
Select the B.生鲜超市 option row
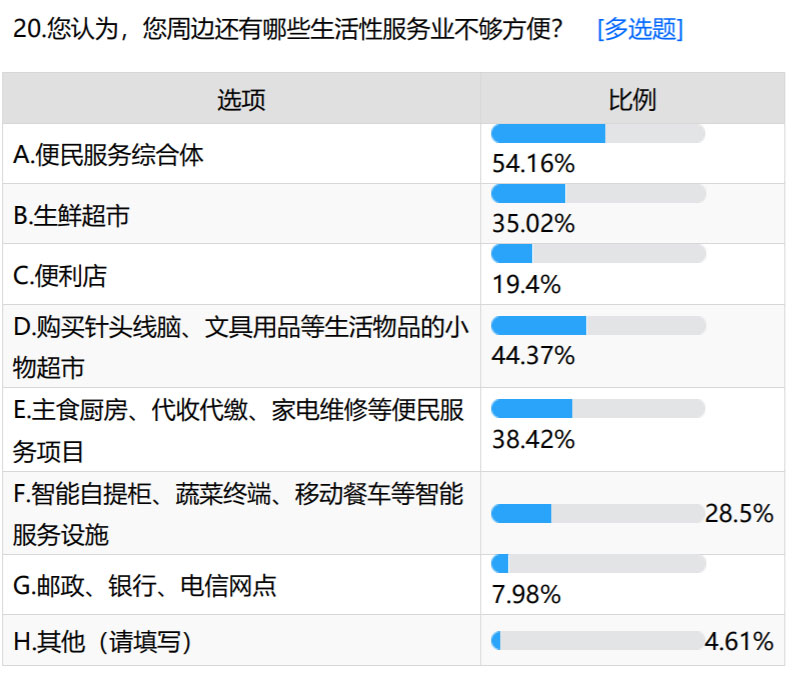(x=72, y=214)
